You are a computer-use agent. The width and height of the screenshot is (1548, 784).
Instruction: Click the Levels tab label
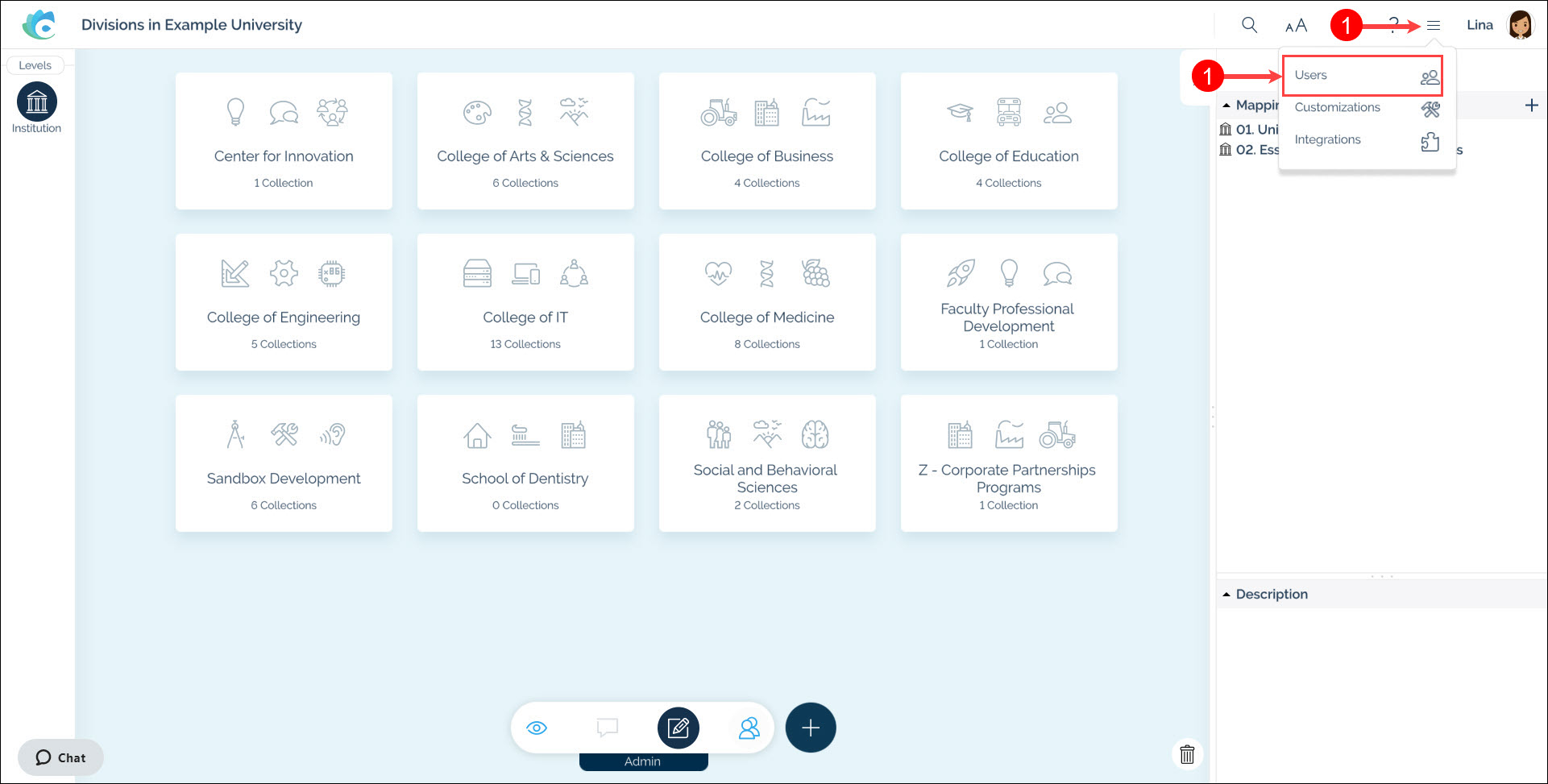pos(35,65)
